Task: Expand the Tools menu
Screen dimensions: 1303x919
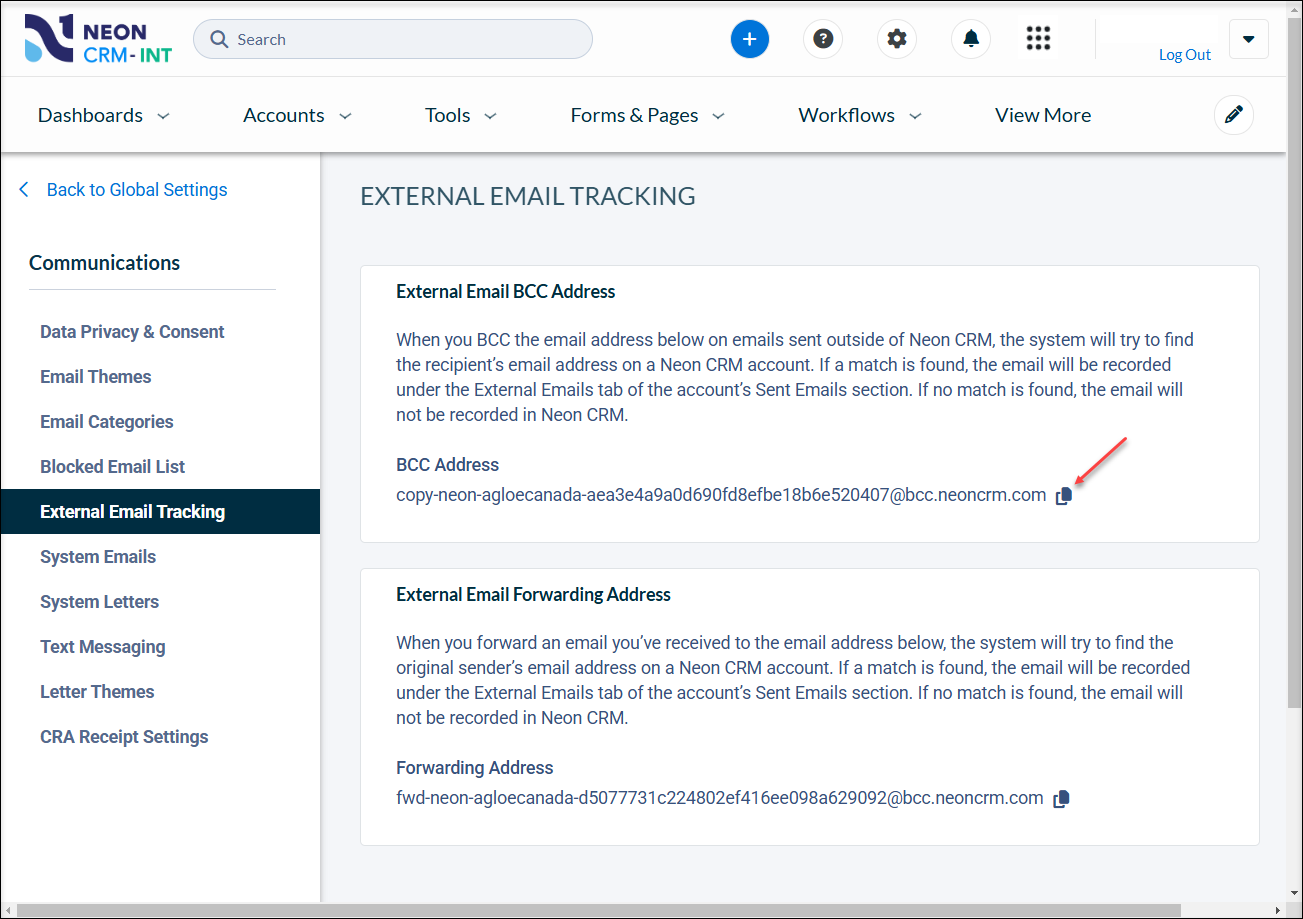Action: point(460,115)
